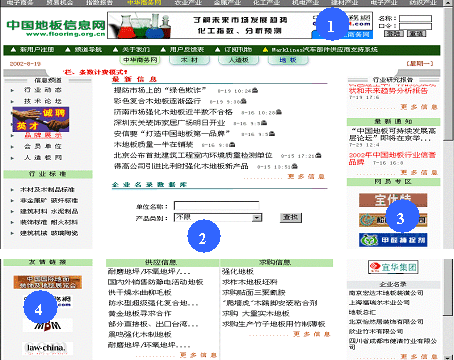Click the 中国地板信息网 site logo

56,28
